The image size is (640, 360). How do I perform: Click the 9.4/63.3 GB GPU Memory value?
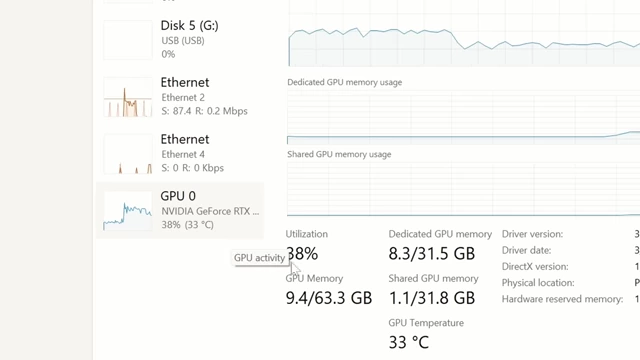click(x=329, y=298)
